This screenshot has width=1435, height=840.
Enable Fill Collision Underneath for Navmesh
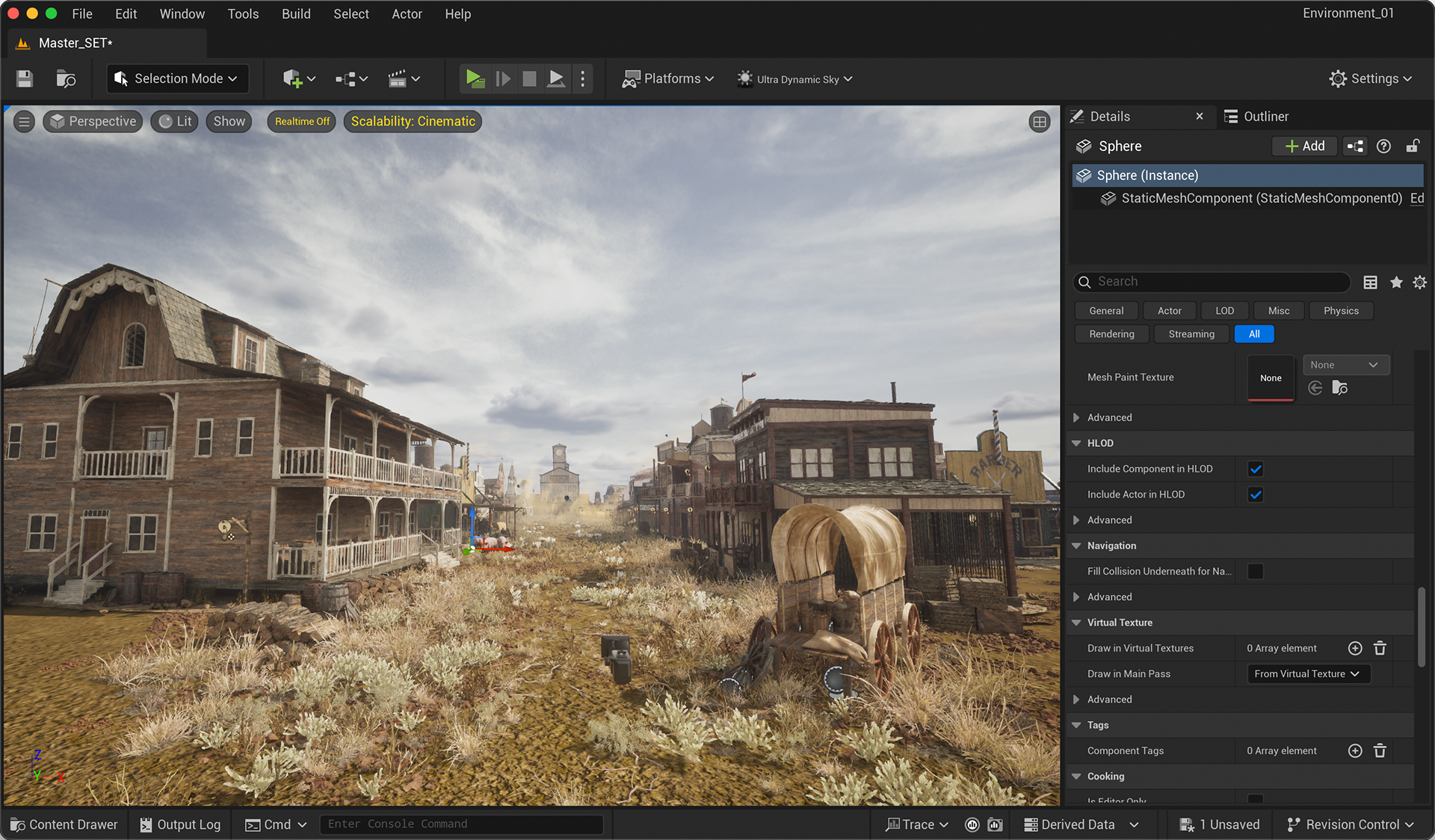click(x=1256, y=572)
